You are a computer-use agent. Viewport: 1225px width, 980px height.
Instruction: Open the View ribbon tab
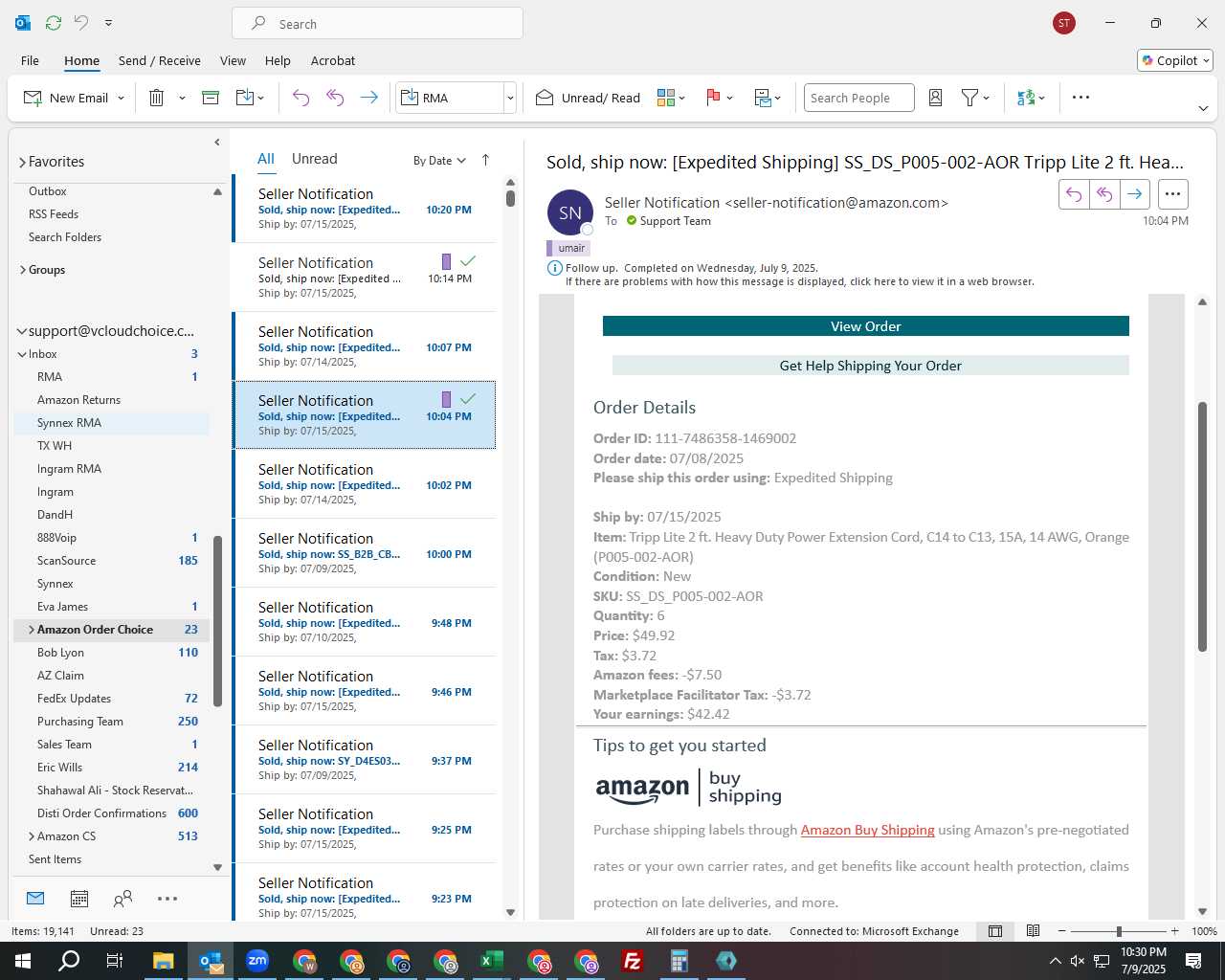pyautogui.click(x=233, y=60)
